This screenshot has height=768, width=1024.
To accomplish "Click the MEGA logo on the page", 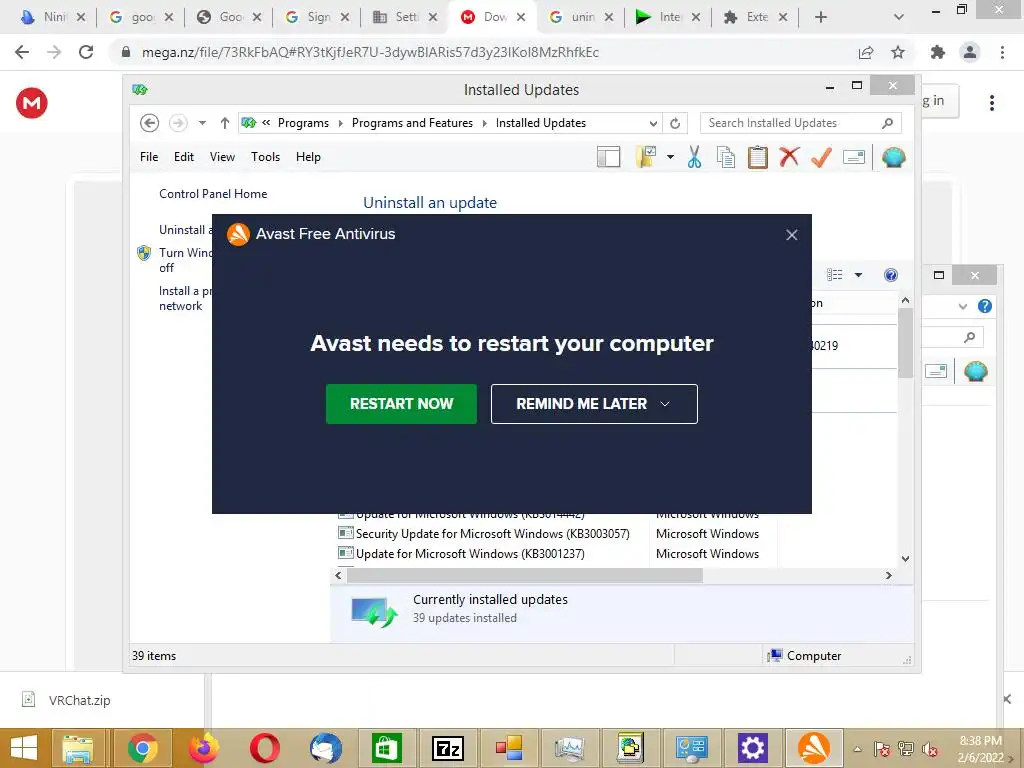I will 32,103.
